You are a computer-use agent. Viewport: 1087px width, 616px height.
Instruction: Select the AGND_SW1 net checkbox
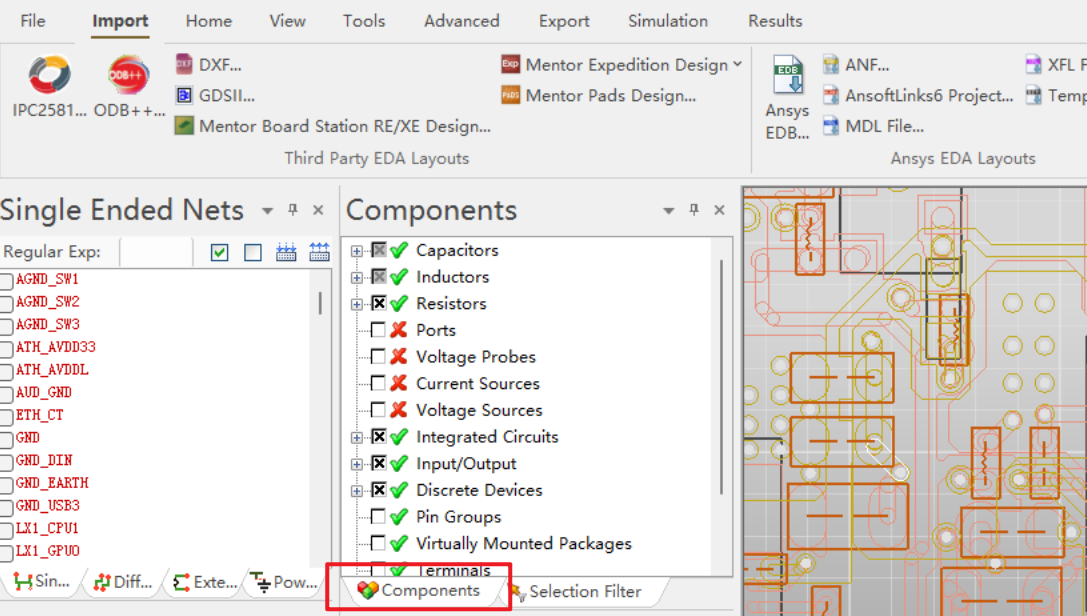tap(6, 281)
